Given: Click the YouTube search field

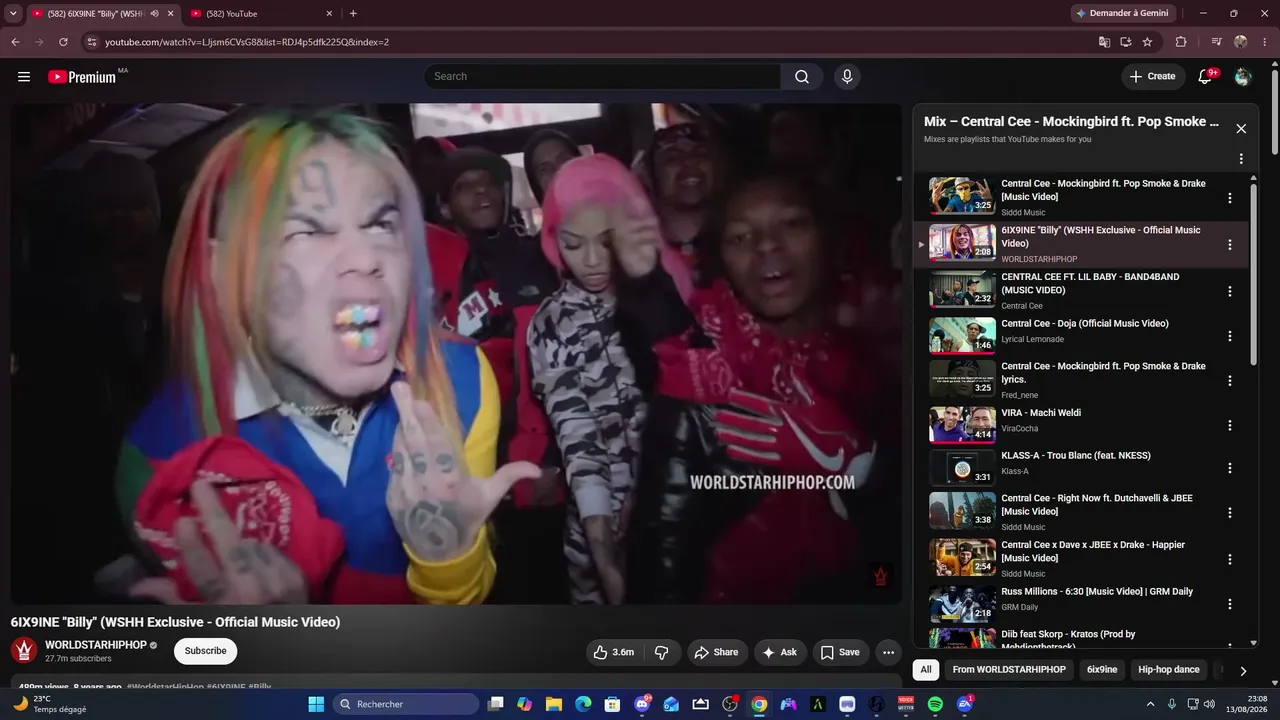Looking at the screenshot, I should point(602,77).
